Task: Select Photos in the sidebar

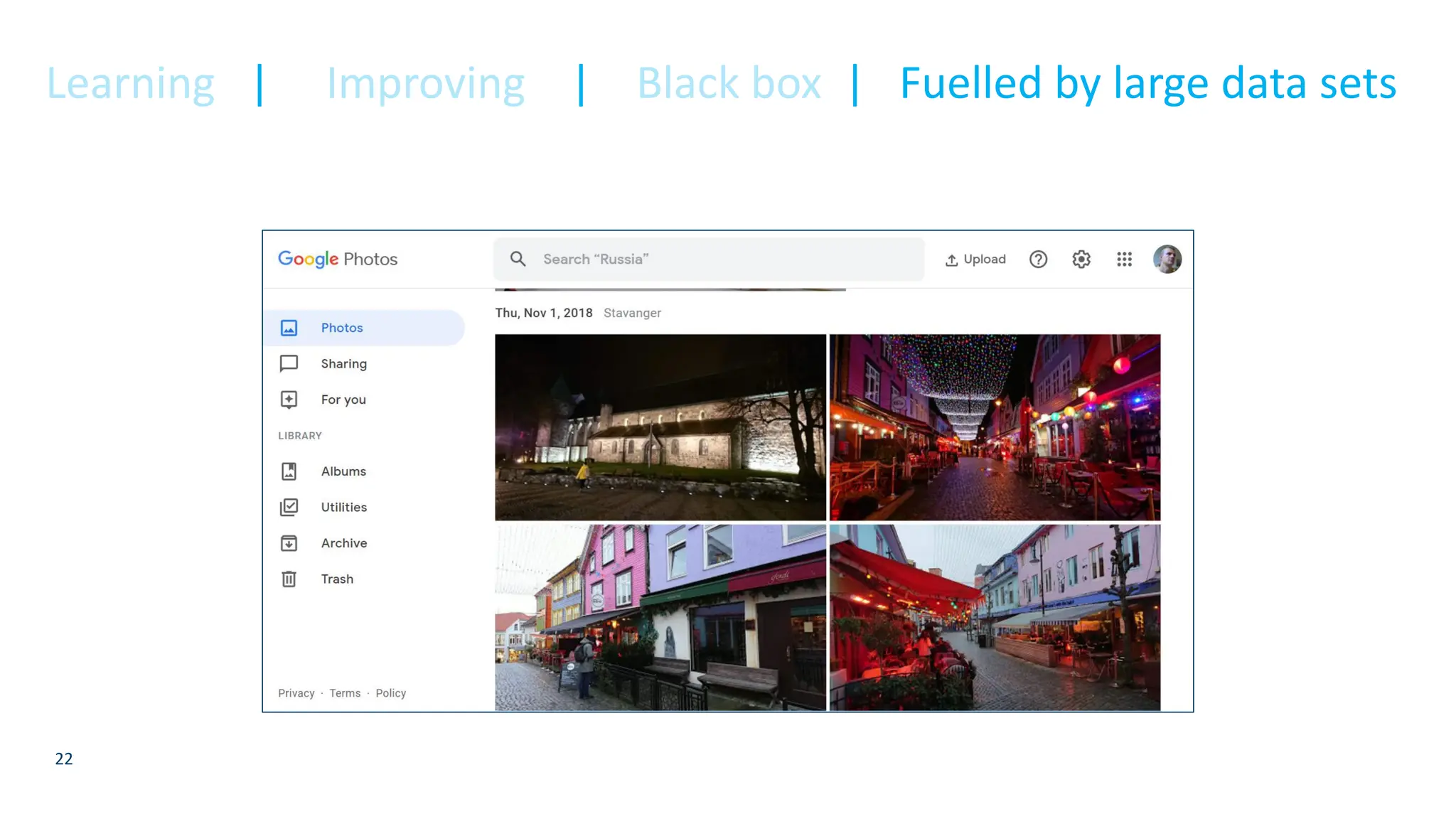Action: 364,328
